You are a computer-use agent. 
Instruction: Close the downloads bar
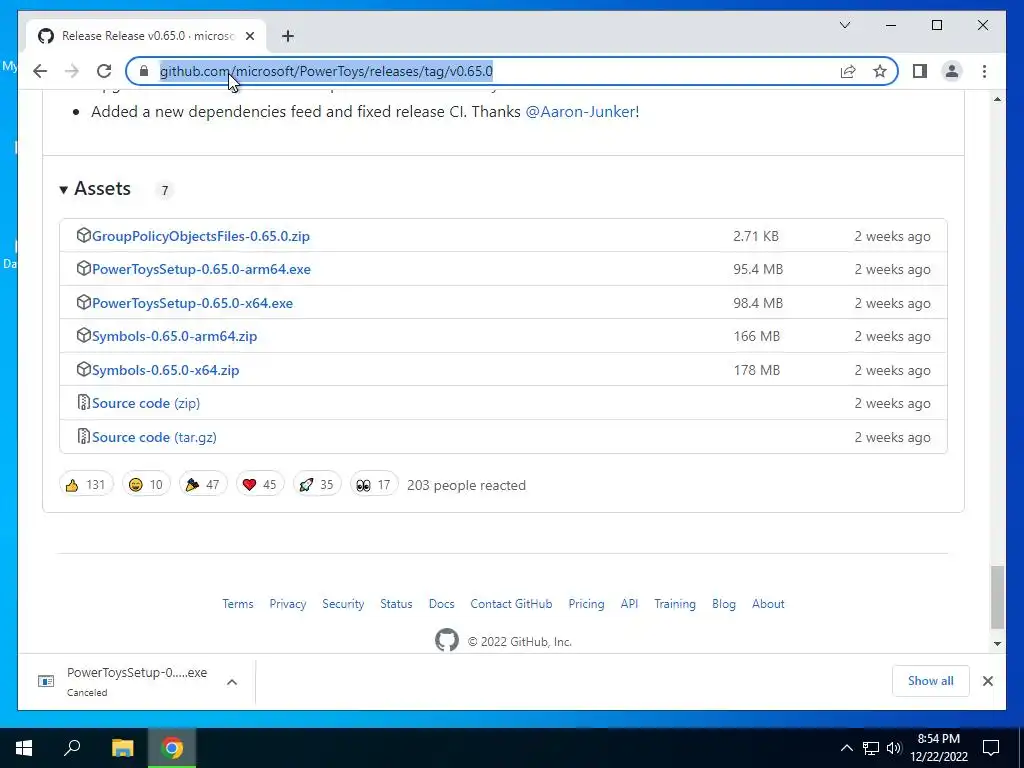coord(987,681)
